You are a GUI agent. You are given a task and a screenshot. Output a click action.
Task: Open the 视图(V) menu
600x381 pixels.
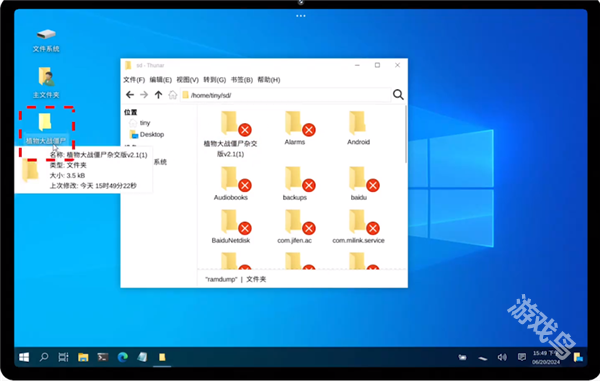tap(188, 80)
